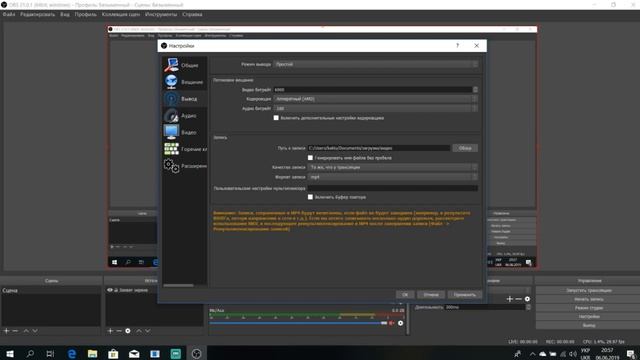Show hidden system tray icons chevron
This screenshot has width=640, height=360.
pos(532,354)
